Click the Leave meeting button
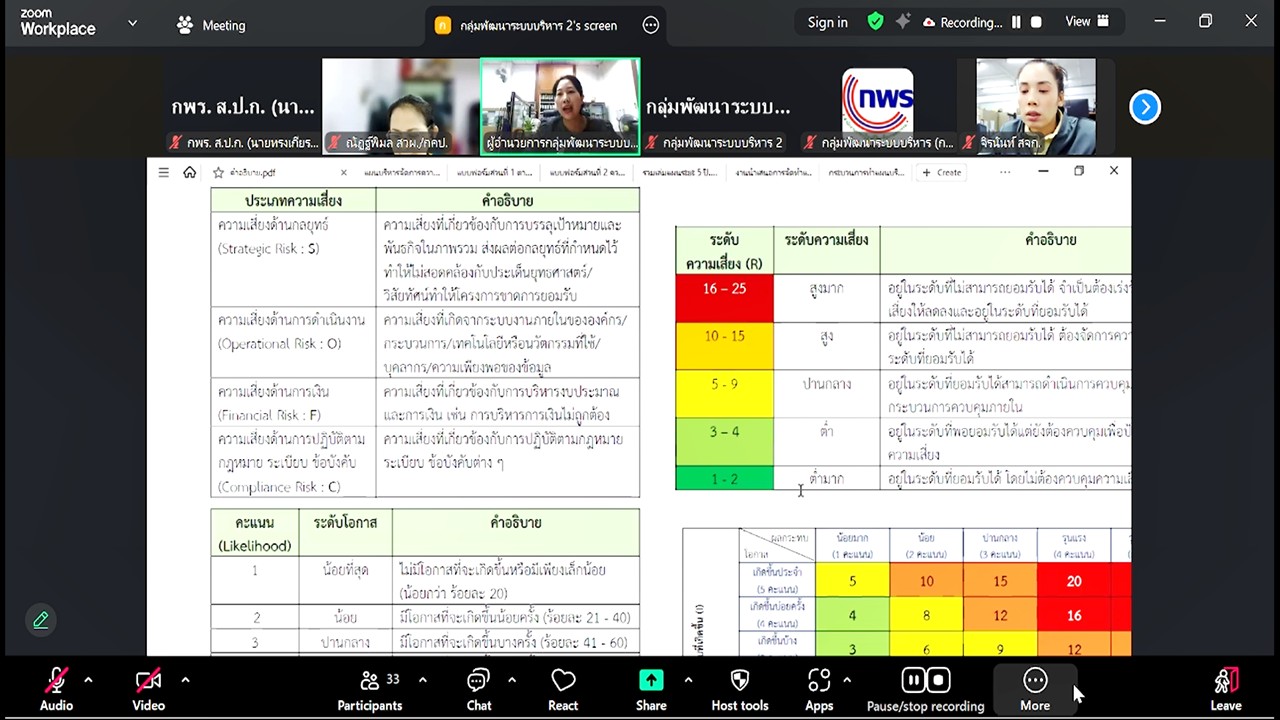This screenshot has height=720, width=1280. [1226, 688]
